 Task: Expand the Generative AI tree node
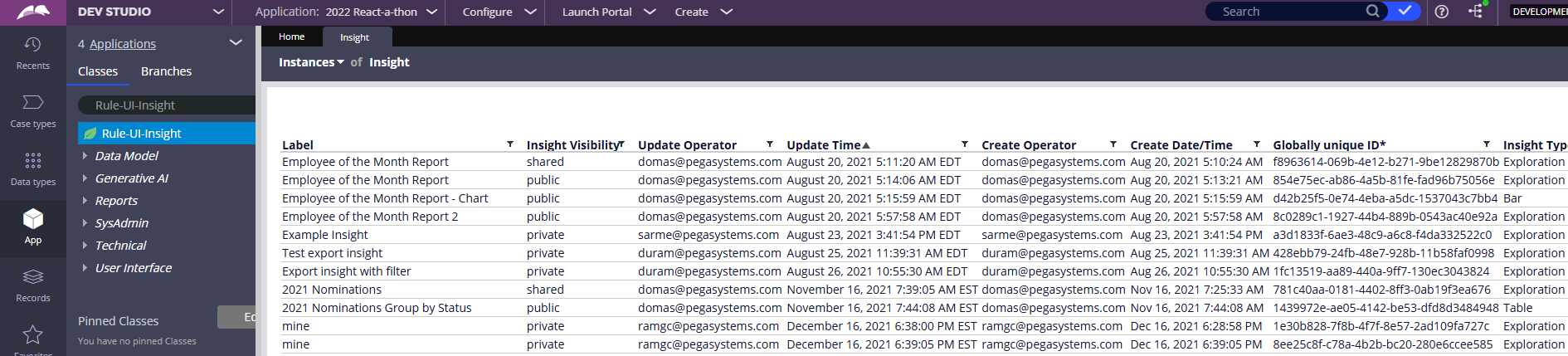coord(85,178)
